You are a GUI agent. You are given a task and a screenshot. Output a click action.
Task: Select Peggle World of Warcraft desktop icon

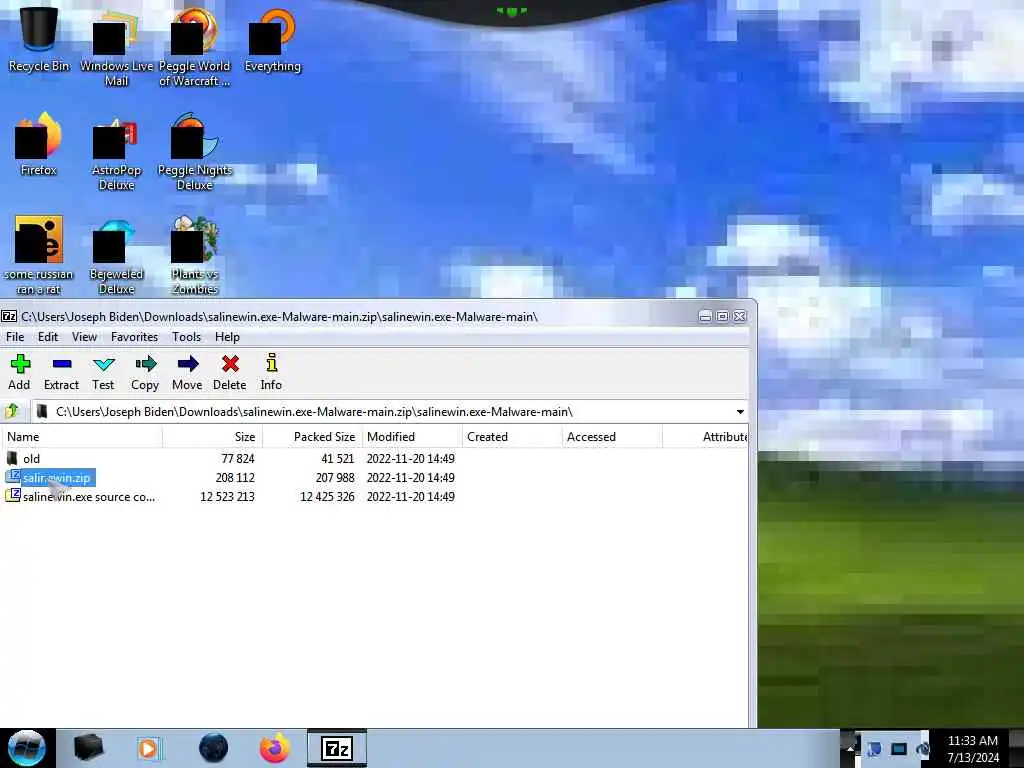tap(195, 46)
